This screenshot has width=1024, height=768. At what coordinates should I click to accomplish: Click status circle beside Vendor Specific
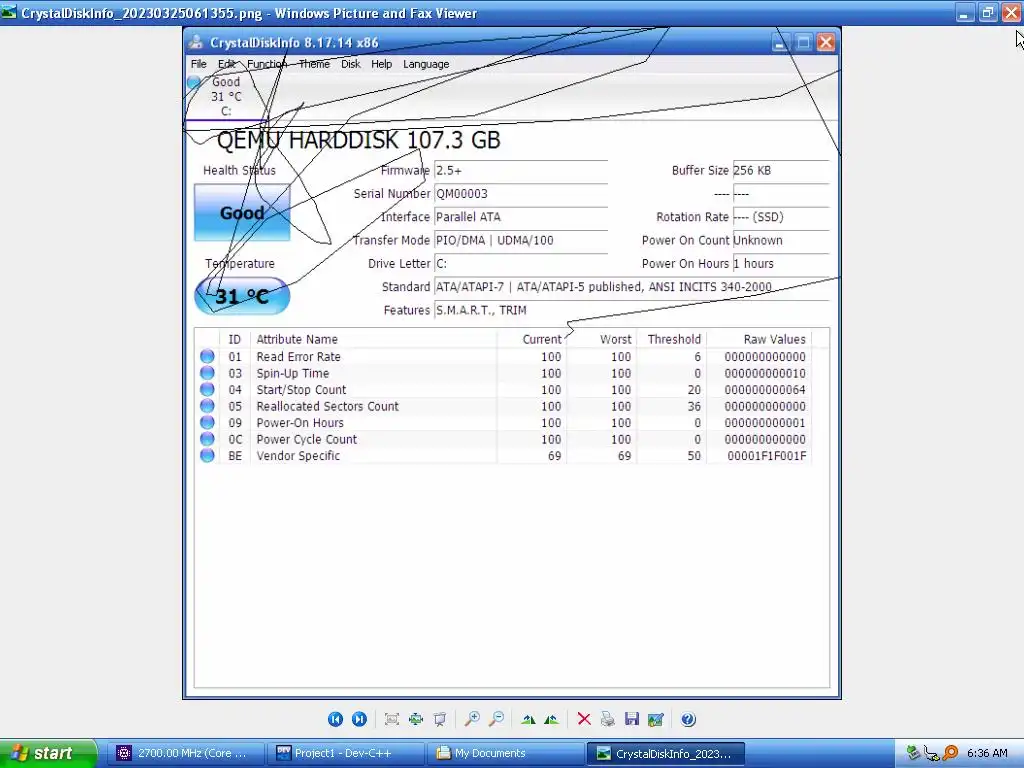tap(207, 455)
